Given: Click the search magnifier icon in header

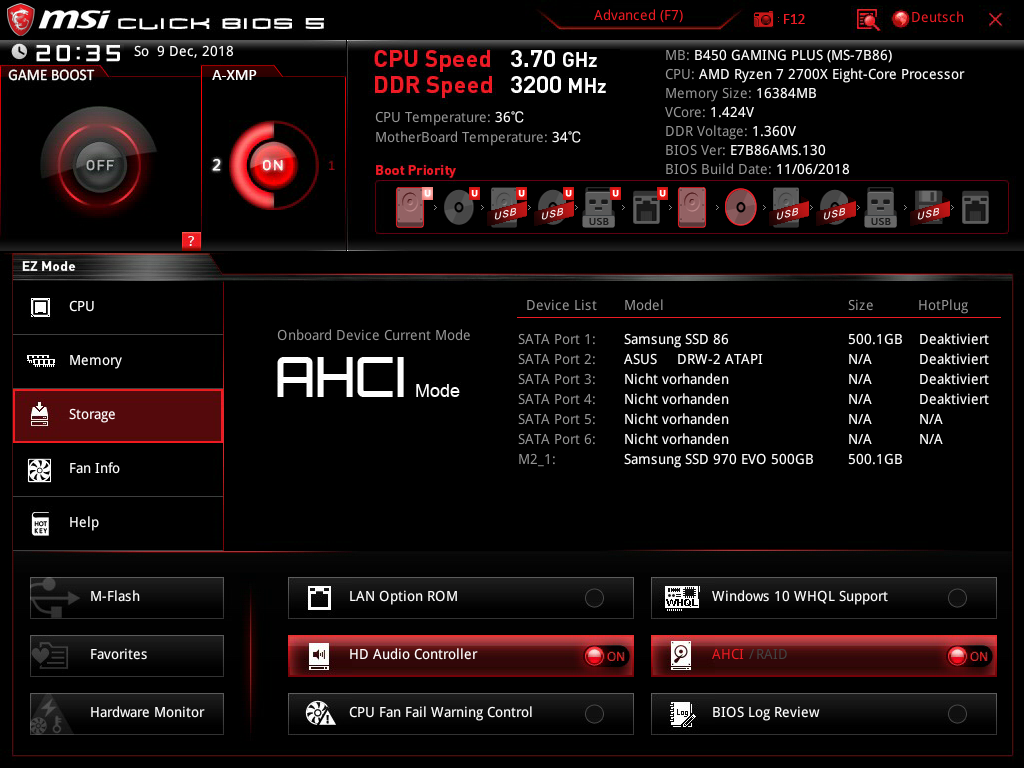Looking at the screenshot, I should (868, 19).
